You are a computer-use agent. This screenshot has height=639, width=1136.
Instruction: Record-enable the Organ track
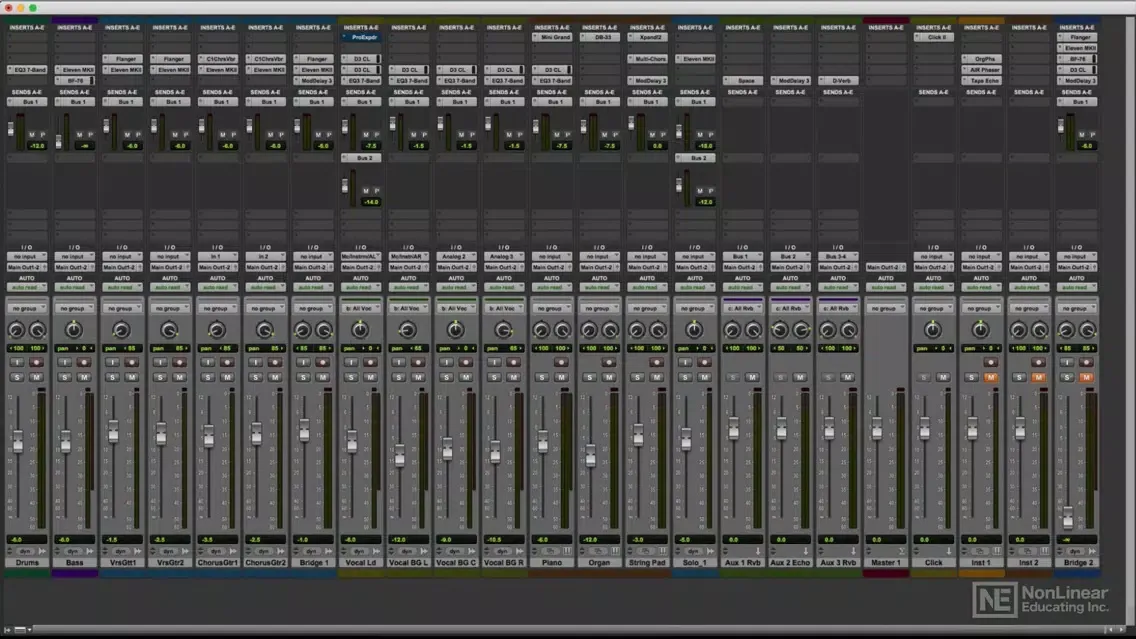(609, 362)
